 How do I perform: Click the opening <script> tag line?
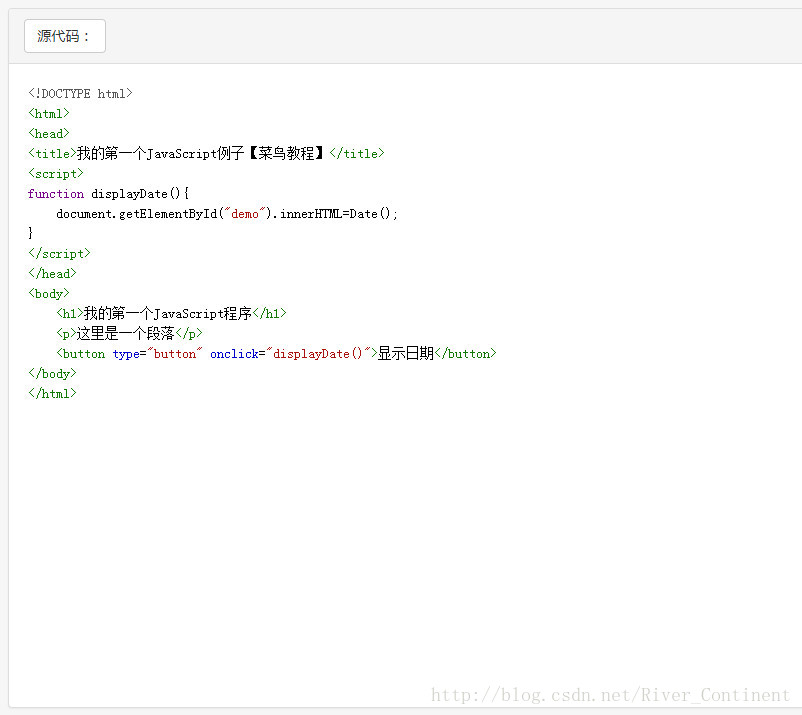click(x=56, y=173)
